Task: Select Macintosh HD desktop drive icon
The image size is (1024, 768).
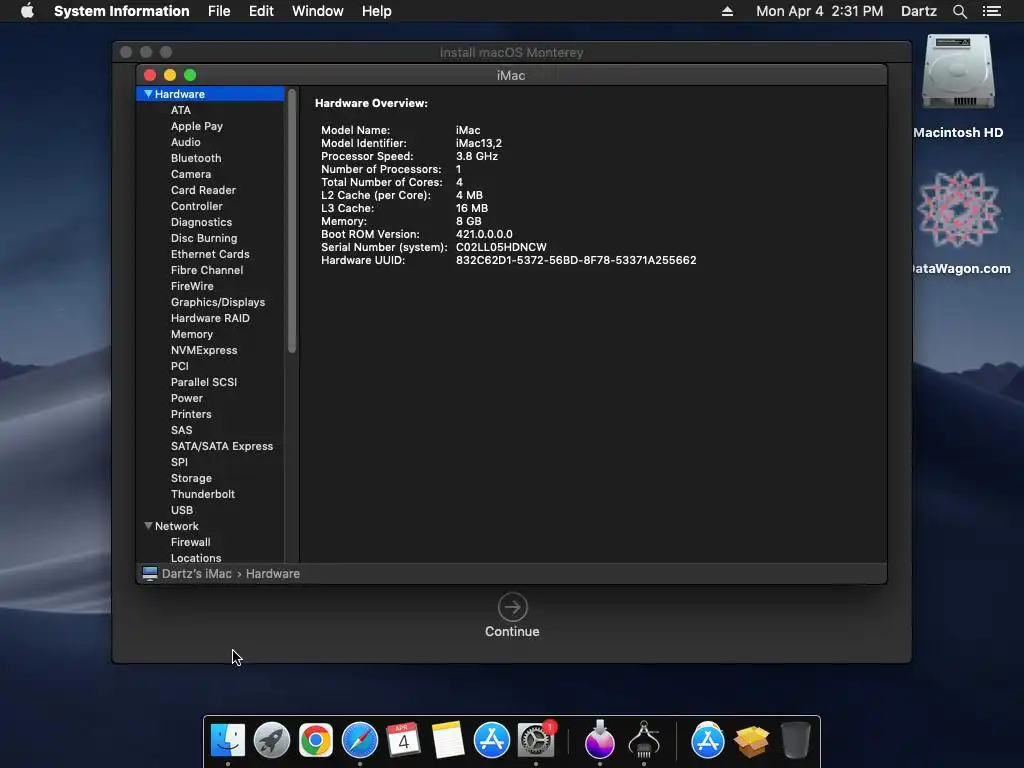Action: coord(958,72)
